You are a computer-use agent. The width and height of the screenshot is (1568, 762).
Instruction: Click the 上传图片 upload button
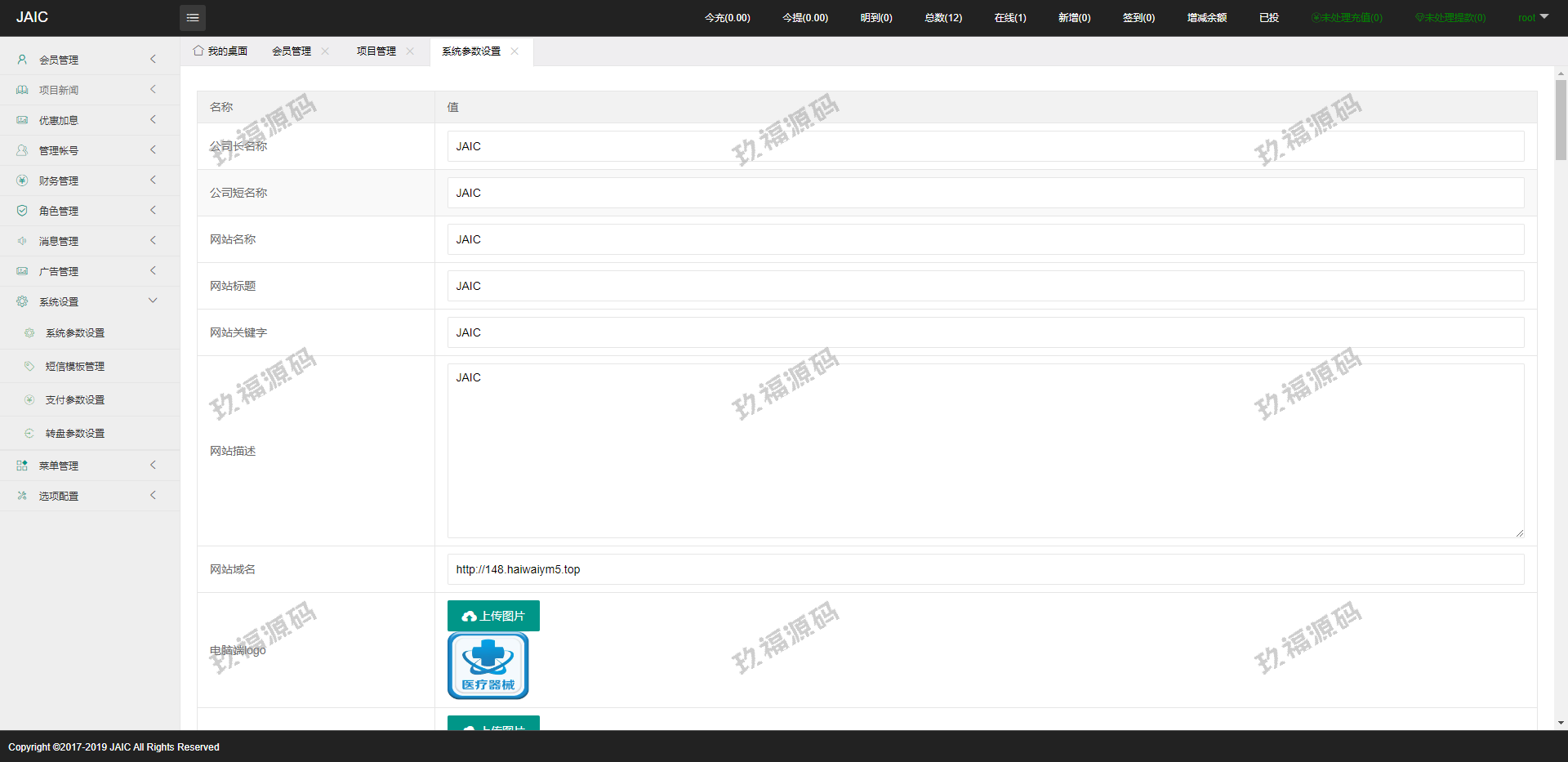[493, 616]
